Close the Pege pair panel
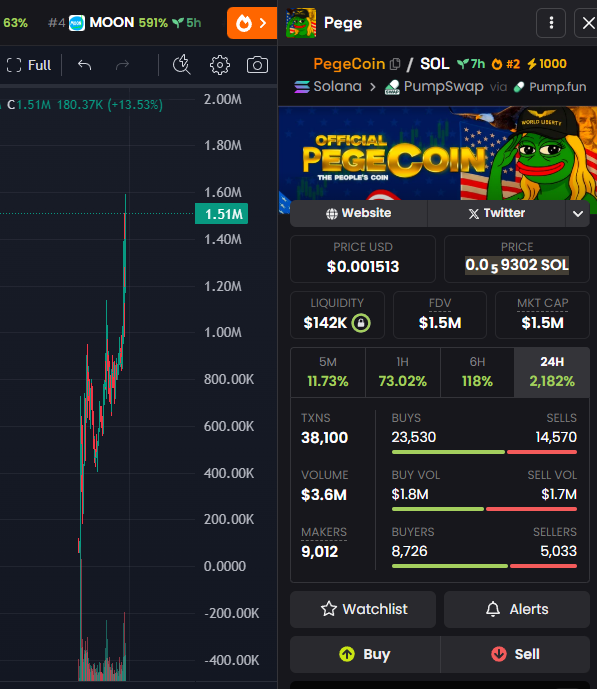This screenshot has width=597, height=689. [588, 23]
